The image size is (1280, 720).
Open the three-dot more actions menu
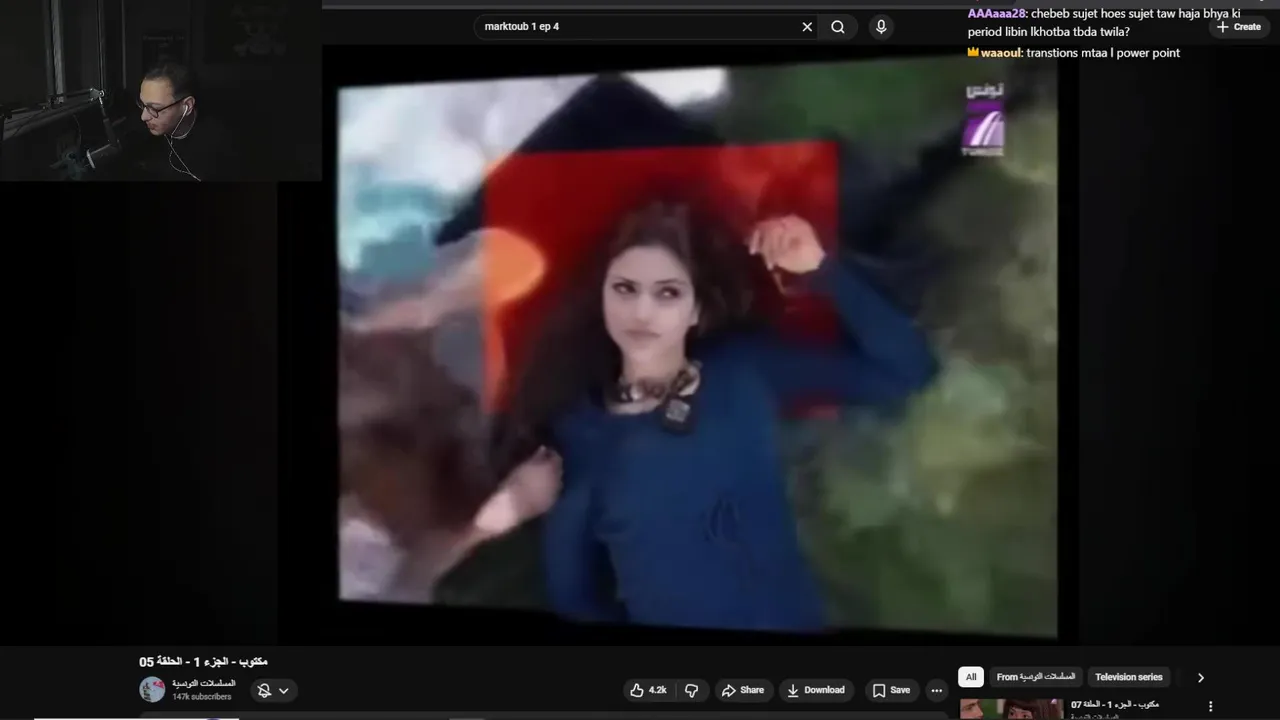pos(936,690)
